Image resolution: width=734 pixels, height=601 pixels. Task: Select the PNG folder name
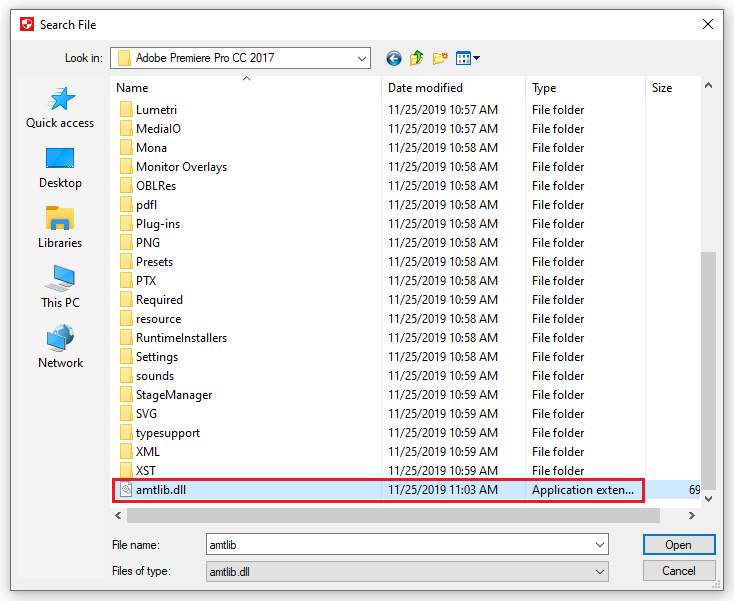(148, 243)
